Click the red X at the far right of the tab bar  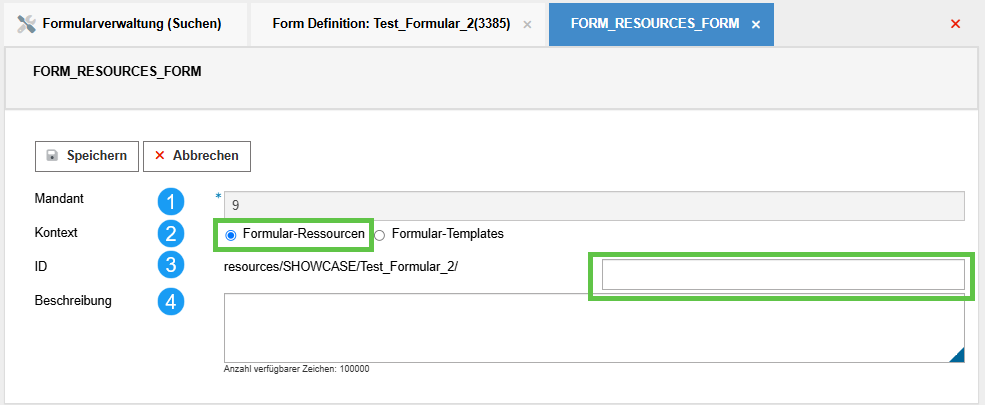click(x=955, y=23)
